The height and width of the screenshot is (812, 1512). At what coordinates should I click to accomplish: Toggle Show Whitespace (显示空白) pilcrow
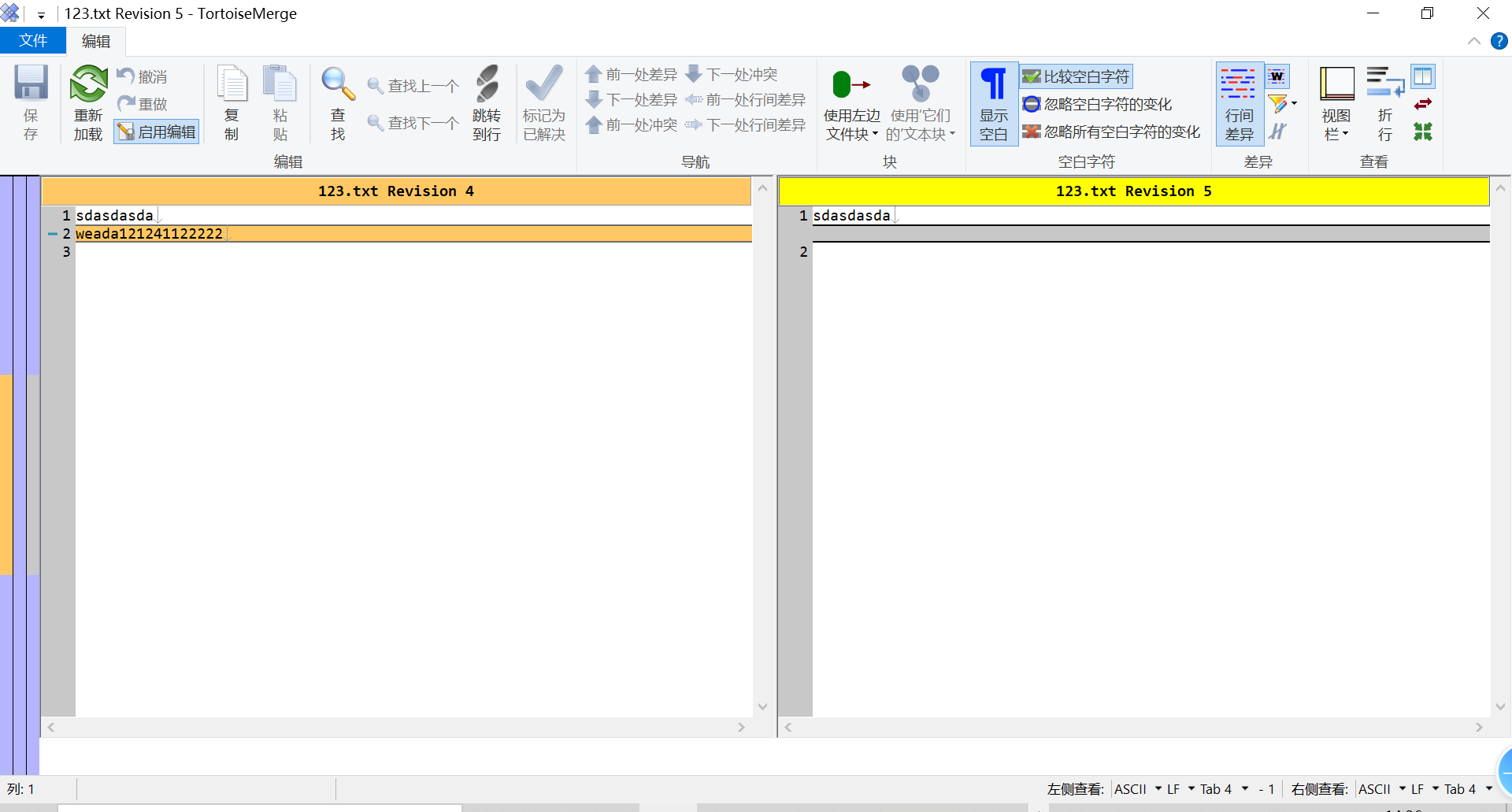coord(994,103)
